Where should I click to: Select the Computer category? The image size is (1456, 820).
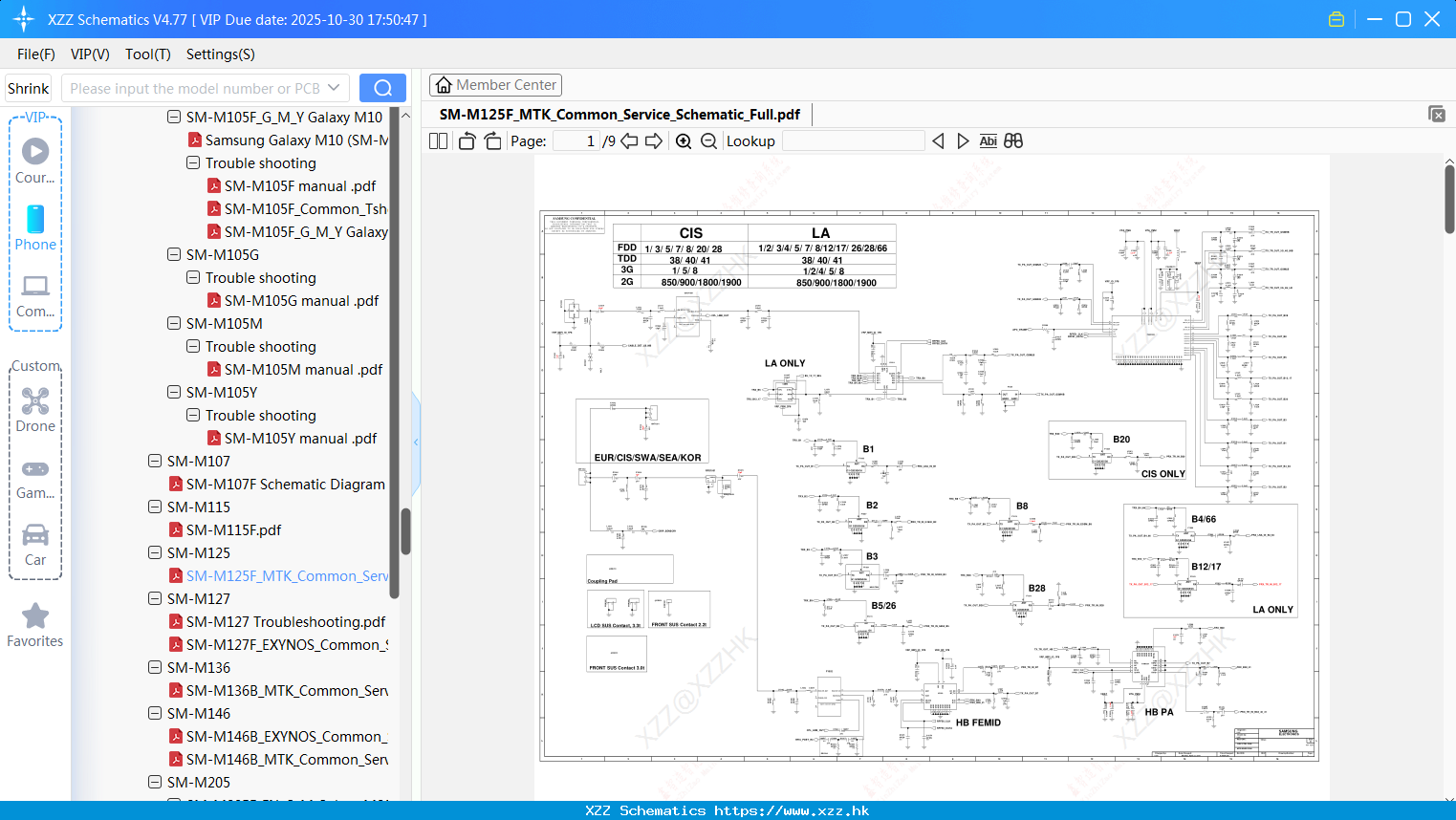tap(35, 295)
